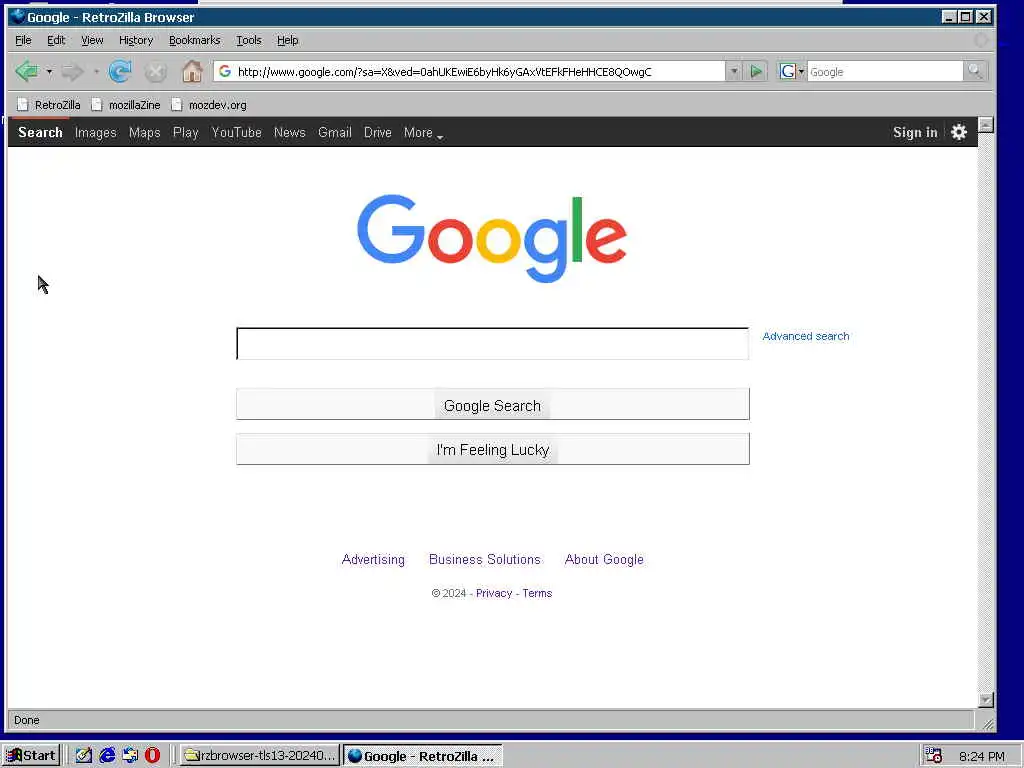
Task: Open the History menu
Action: (x=136, y=40)
